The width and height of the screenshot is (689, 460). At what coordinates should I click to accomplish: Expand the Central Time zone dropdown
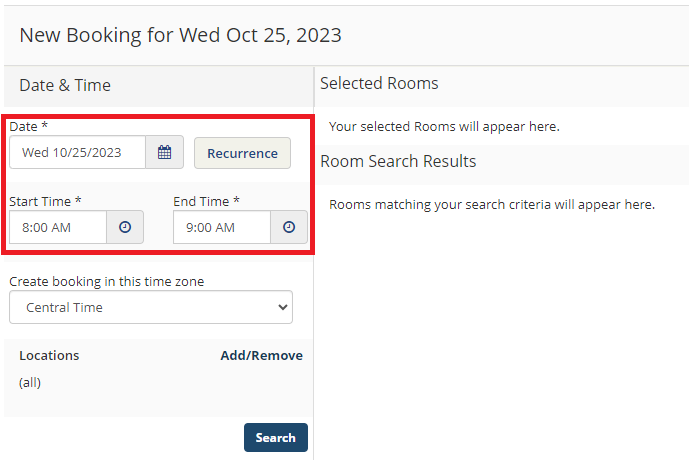click(151, 307)
